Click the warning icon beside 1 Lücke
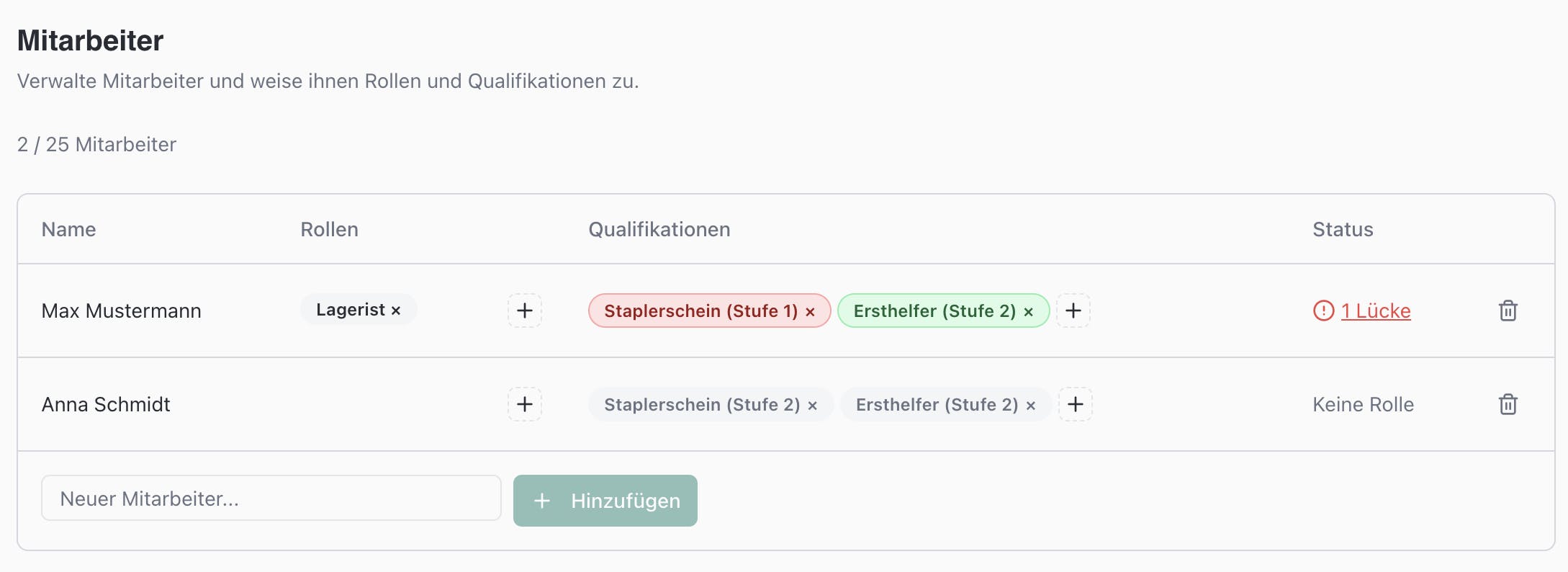 click(x=1323, y=310)
